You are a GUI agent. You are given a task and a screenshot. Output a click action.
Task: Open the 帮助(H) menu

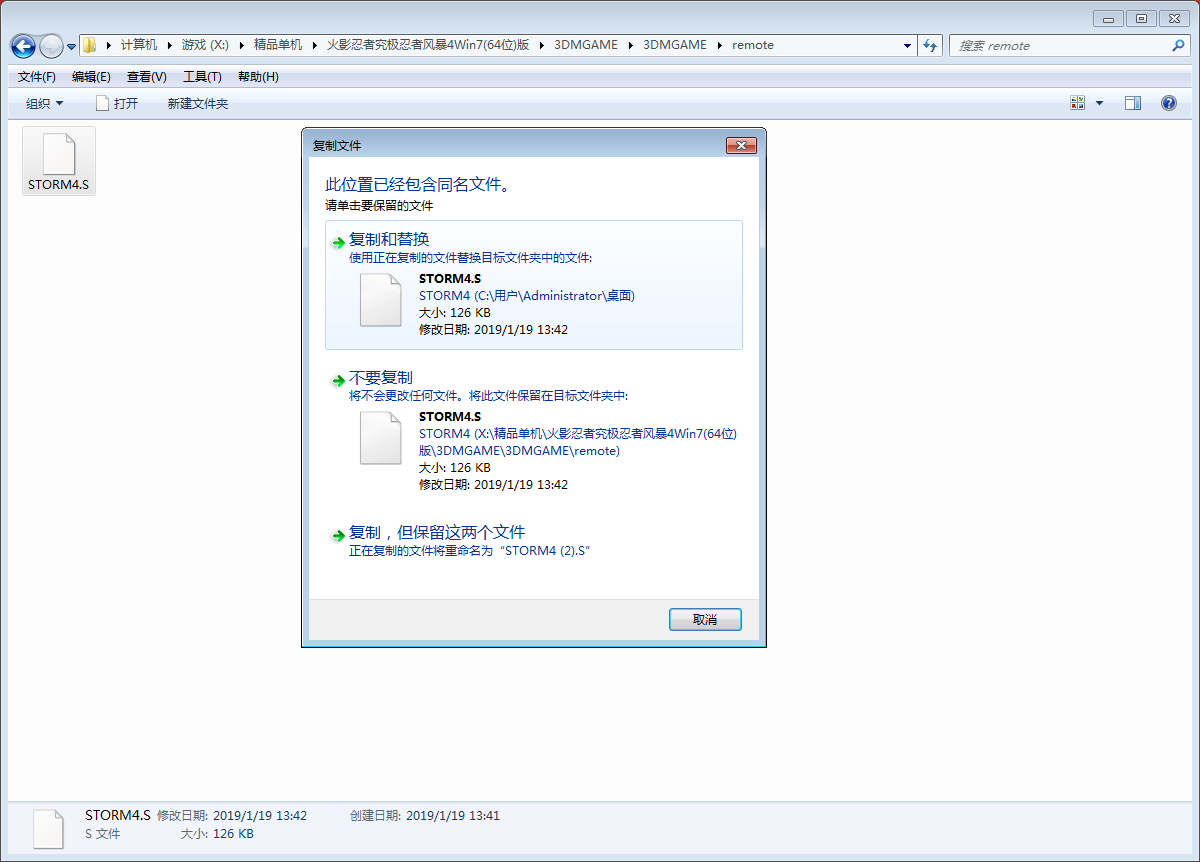pos(258,77)
